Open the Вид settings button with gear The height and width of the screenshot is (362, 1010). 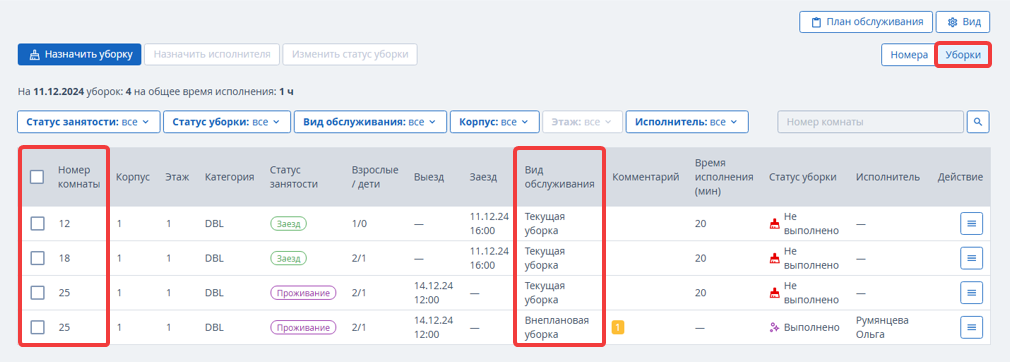962,22
